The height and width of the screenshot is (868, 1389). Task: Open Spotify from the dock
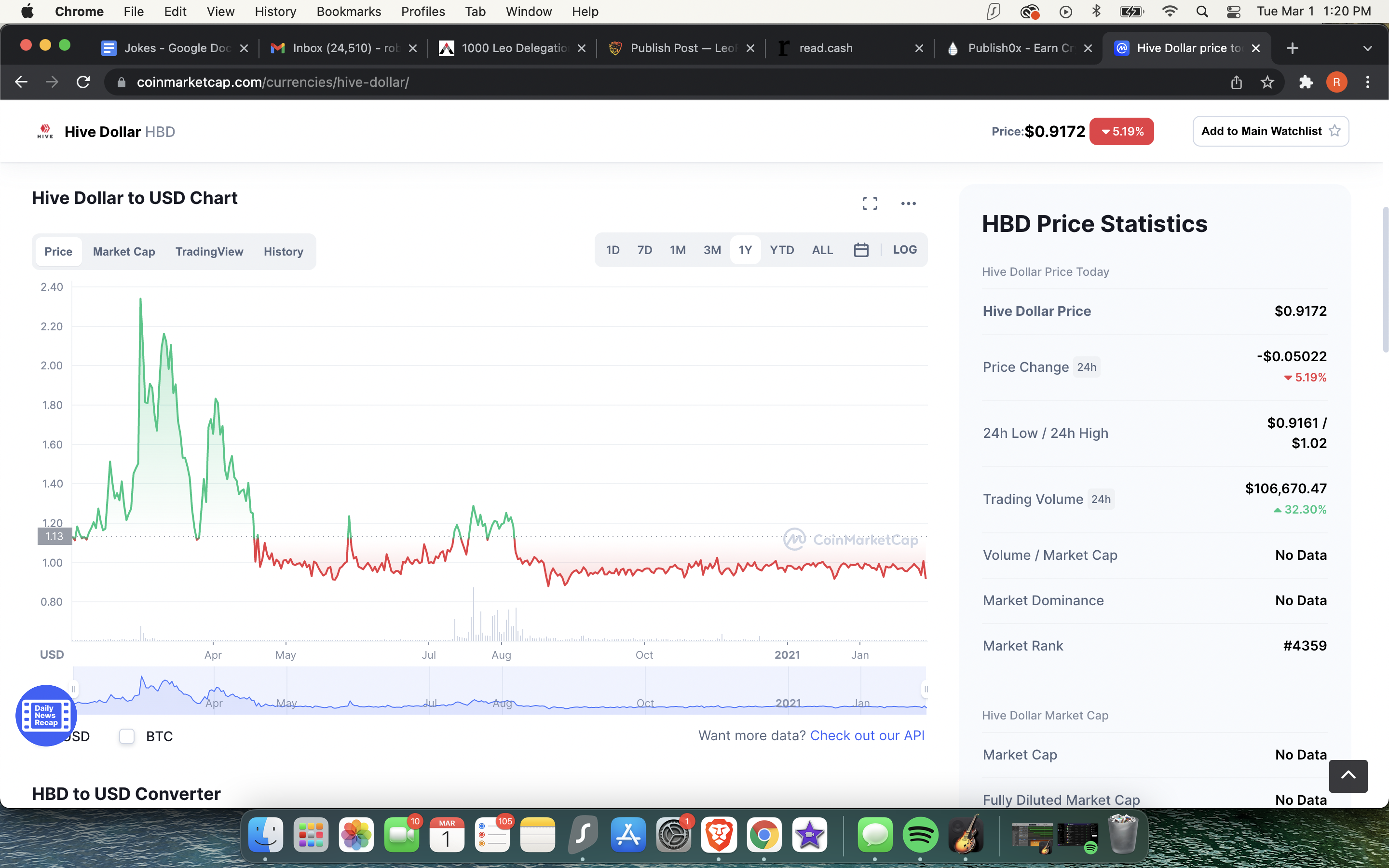[x=920, y=835]
